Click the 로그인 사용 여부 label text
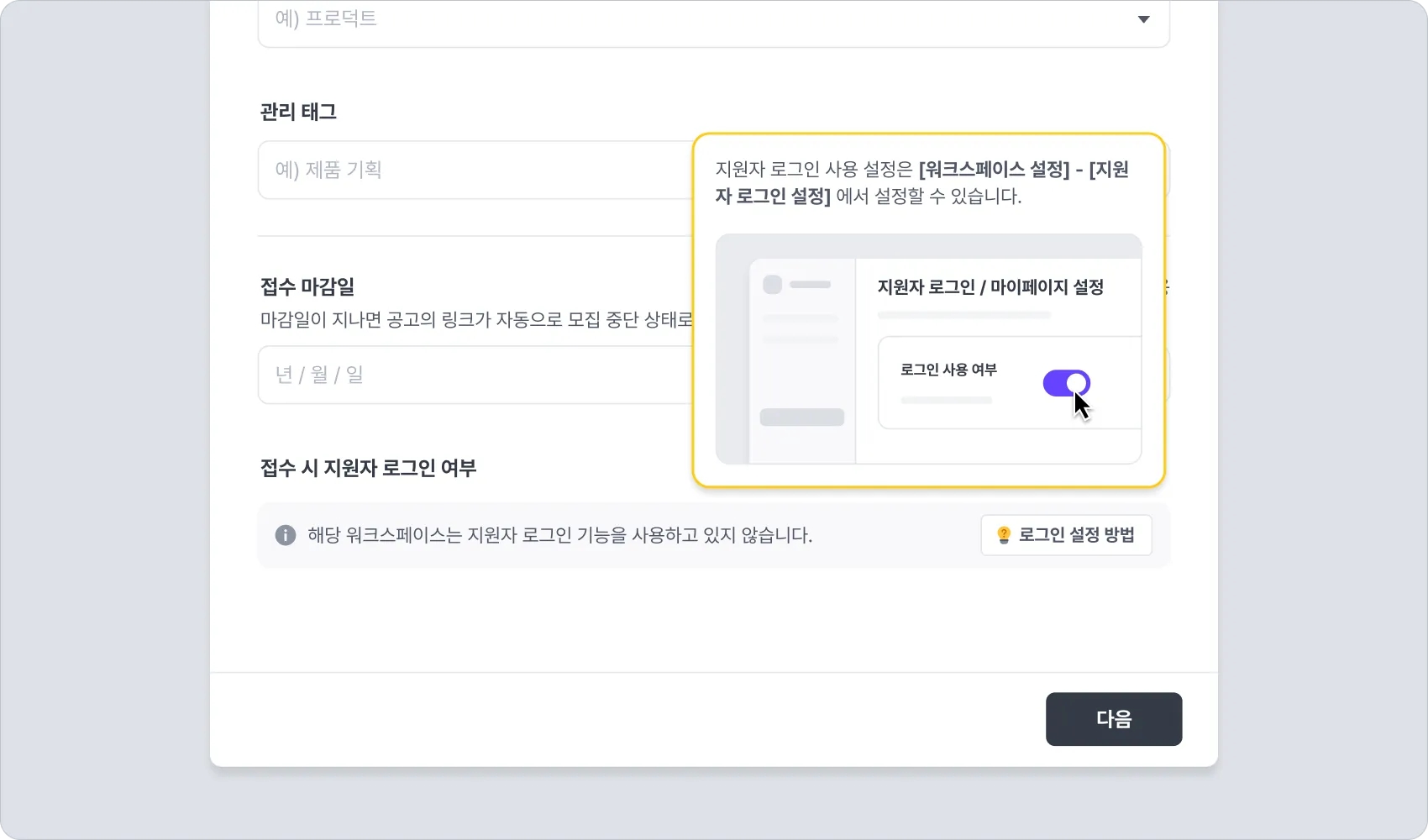The height and width of the screenshot is (840, 1428). coord(948,370)
